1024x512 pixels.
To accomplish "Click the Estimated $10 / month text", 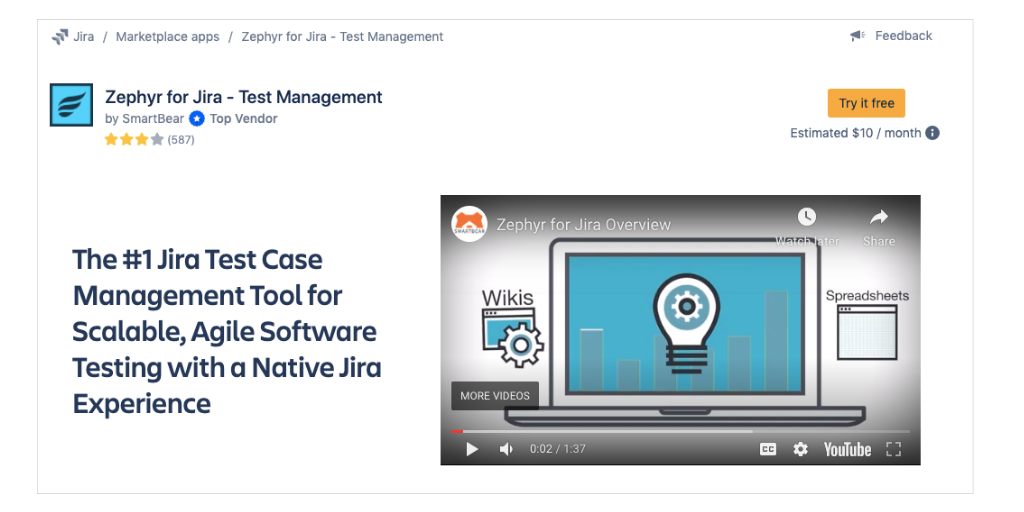I will [856, 133].
